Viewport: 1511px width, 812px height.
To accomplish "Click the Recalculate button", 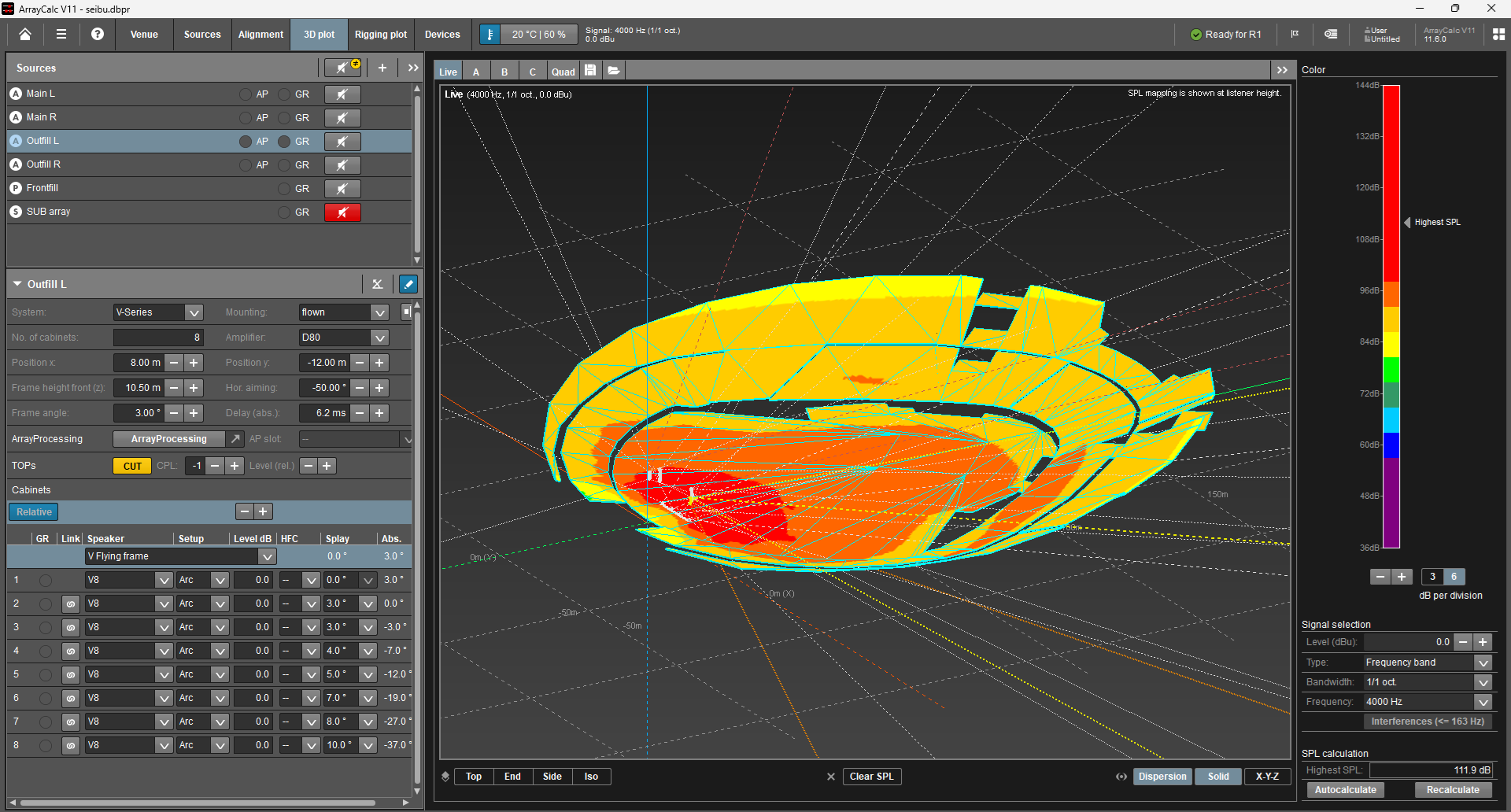I will (1453, 790).
